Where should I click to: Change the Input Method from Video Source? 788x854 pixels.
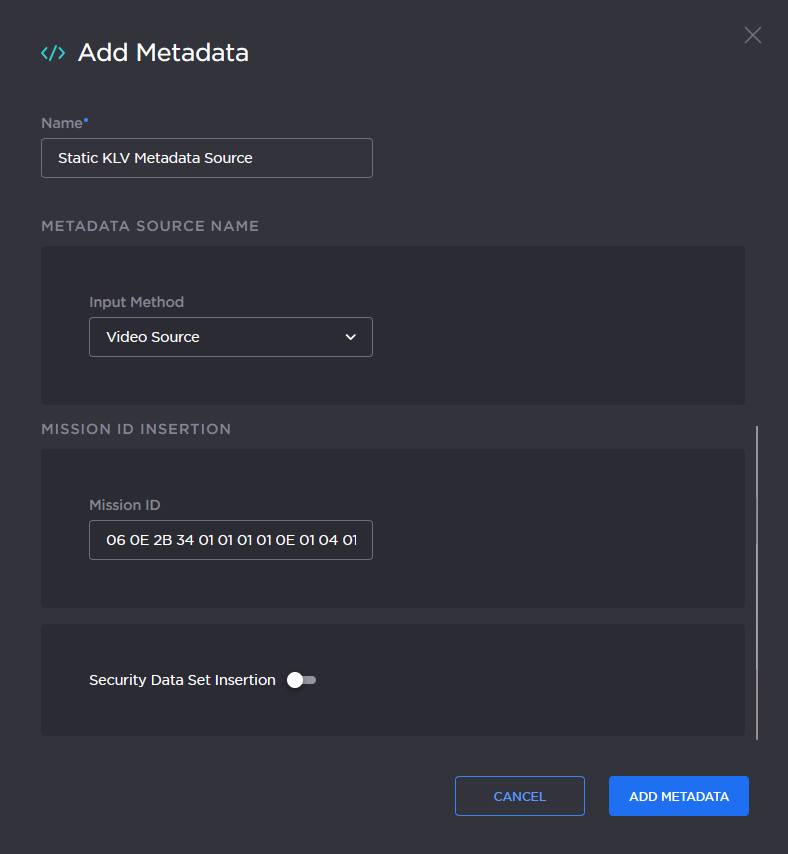[230, 337]
